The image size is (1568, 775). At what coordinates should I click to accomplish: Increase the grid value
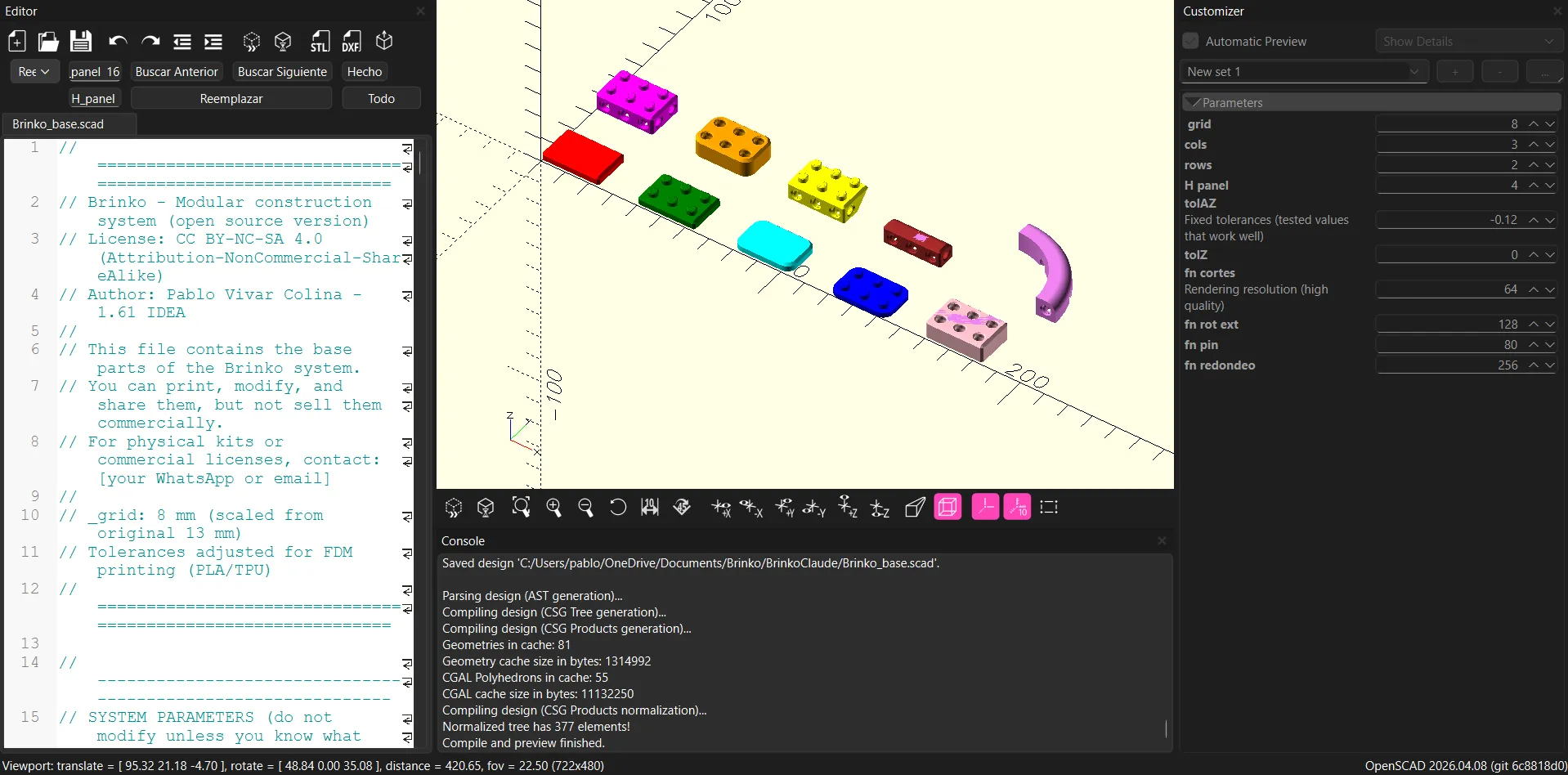[1534, 124]
